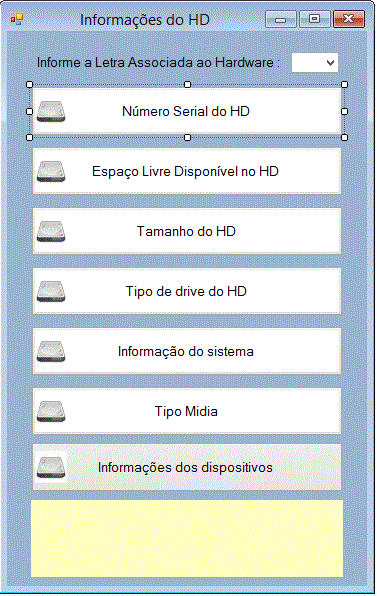Image resolution: width=377 pixels, height=596 pixels.
Task: Click the Informe a Letra Associada label
Action: 158,62
